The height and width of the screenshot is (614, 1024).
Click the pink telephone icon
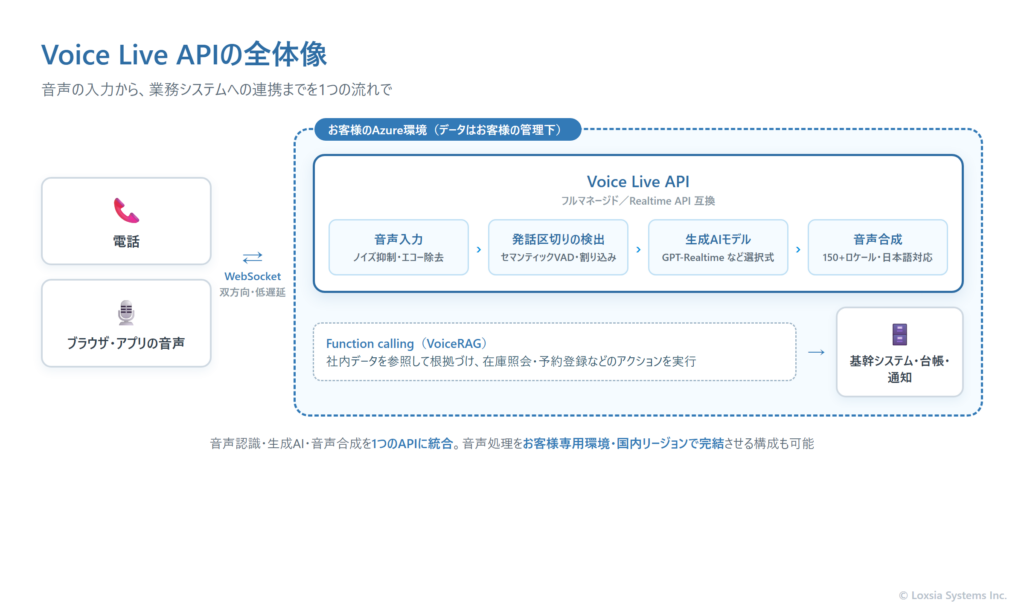click(x=126, y=210)
